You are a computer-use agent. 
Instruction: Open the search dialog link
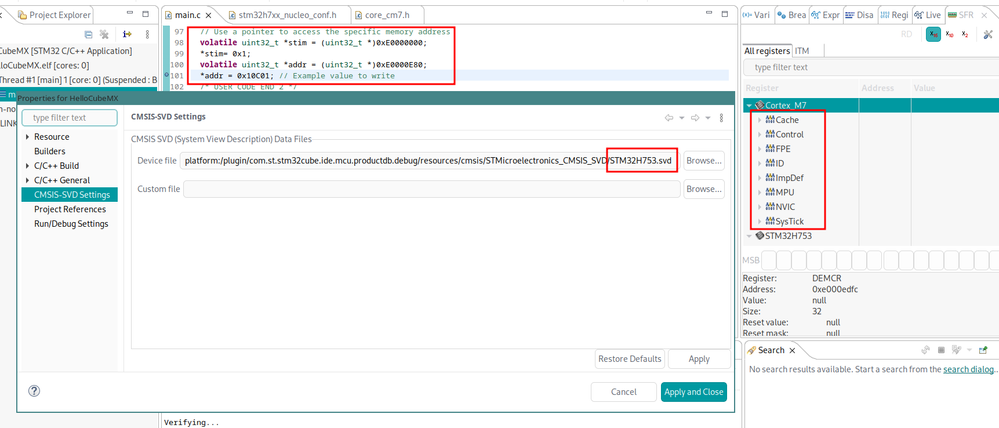(x=968, y=369)
